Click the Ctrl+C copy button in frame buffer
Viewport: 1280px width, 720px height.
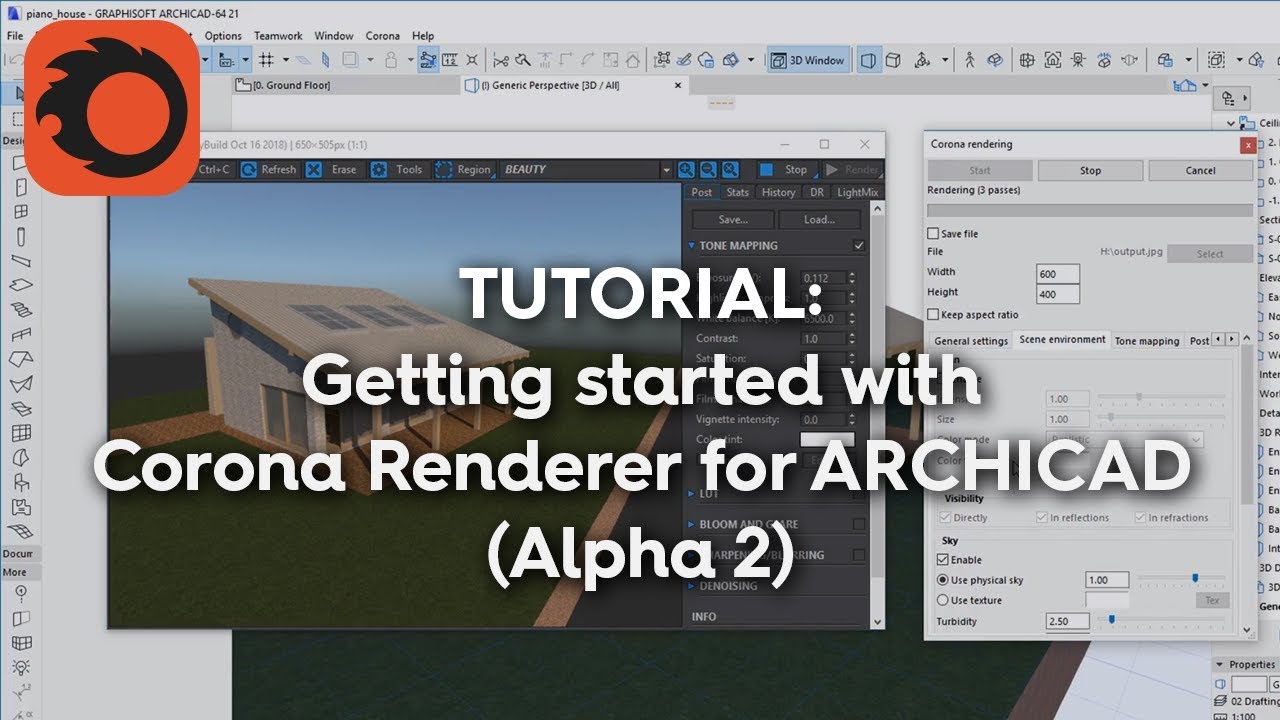[x=214, y=170]
